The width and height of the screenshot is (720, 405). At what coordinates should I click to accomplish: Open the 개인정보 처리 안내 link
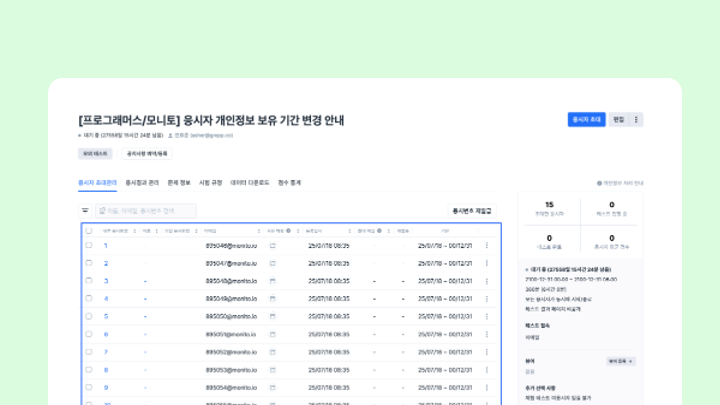(x=623, y=183)
